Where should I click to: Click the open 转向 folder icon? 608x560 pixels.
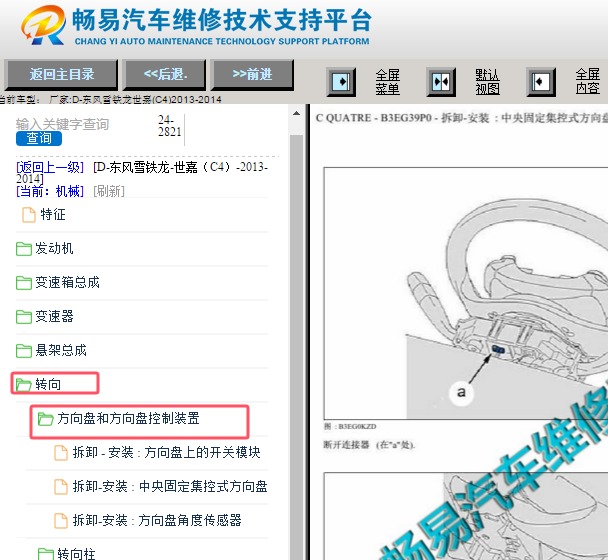point(24,385)
